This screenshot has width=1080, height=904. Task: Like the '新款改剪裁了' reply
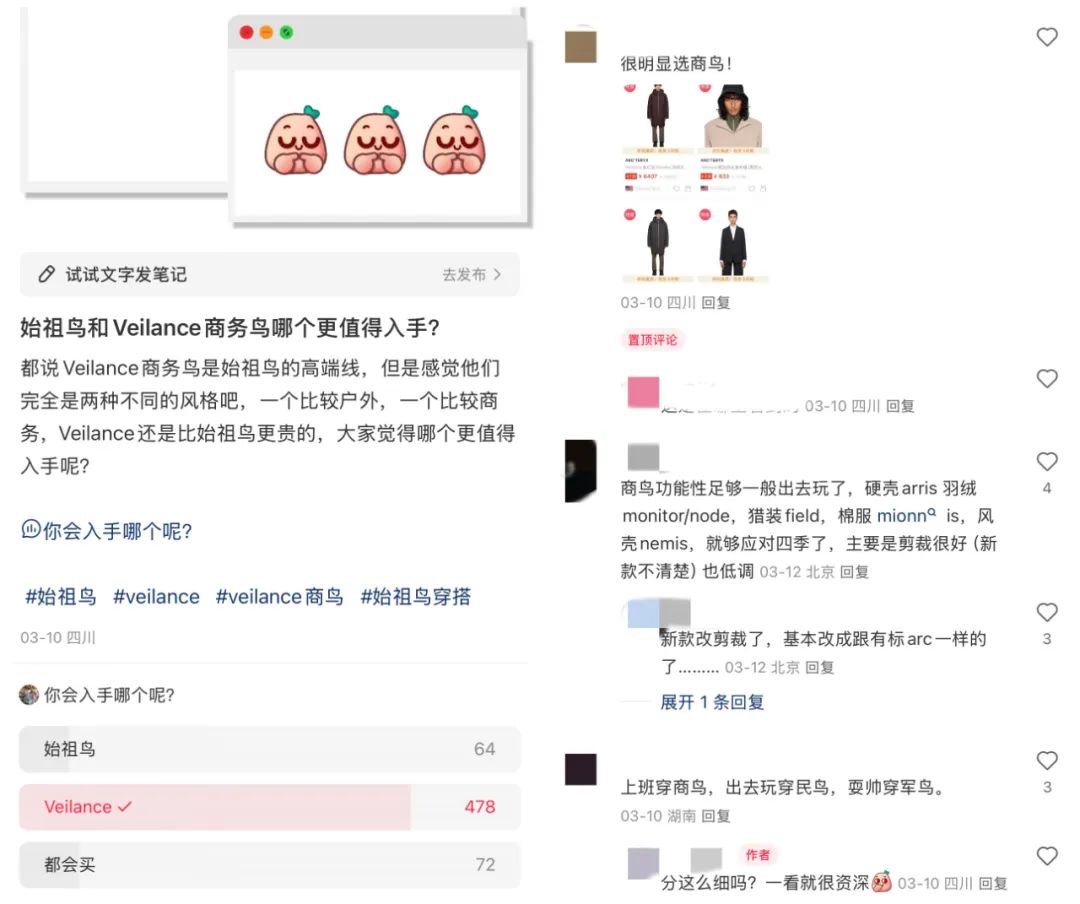click(x=1046, y=613)
